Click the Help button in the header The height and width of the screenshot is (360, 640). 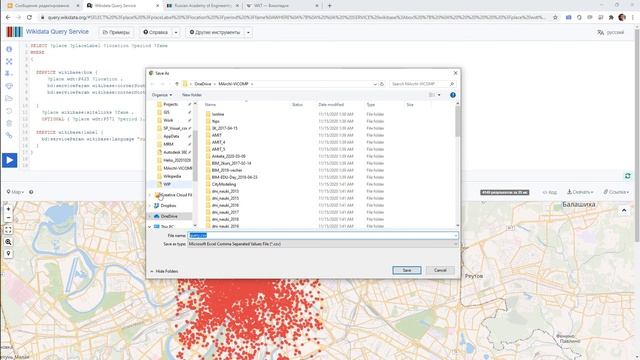coord(156,32)
